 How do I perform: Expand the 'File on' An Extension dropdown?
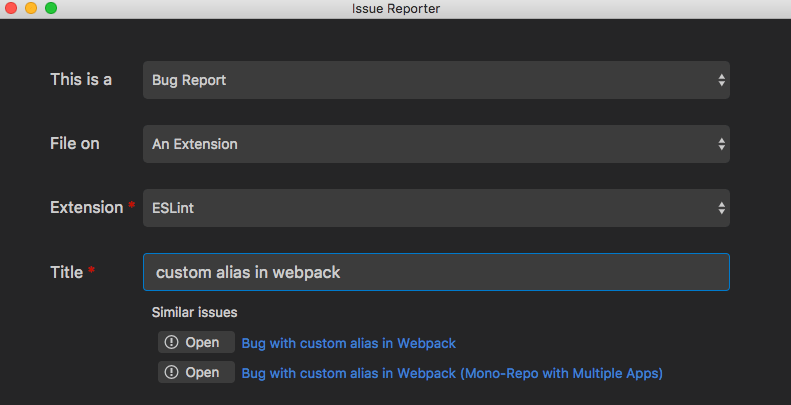pyautogui.click(x=435, y=144)
